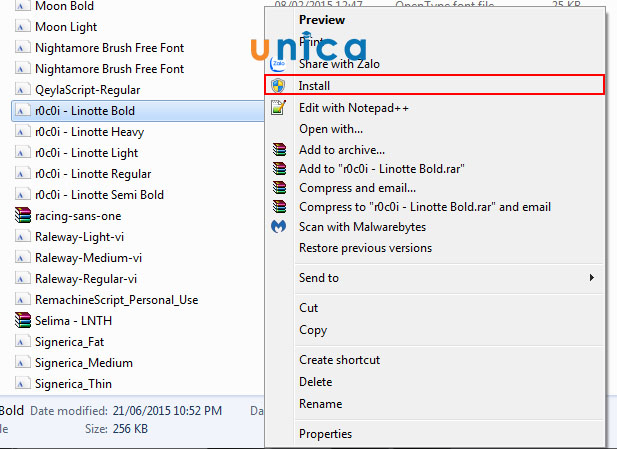The width and height of the screenshot is (617, 449).
Task: Choose Install in the context menu
Action: click(x=434, y=85)
